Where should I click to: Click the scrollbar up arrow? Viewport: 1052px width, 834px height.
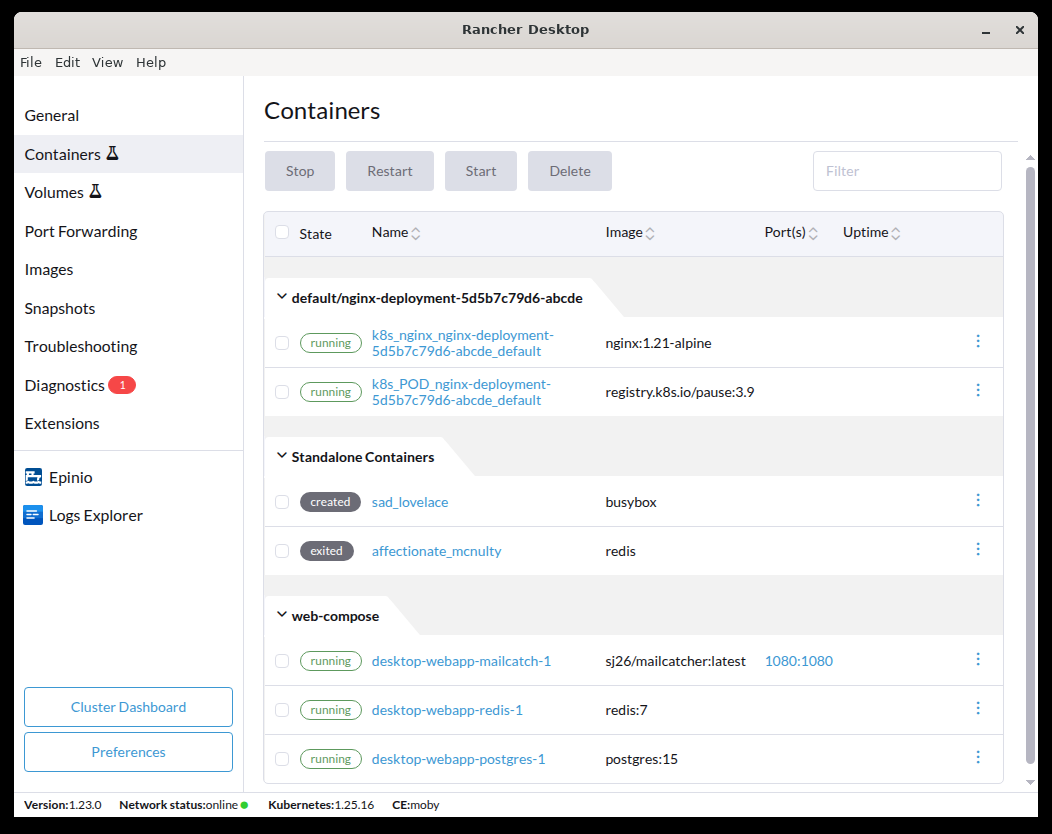[1030, 157]
